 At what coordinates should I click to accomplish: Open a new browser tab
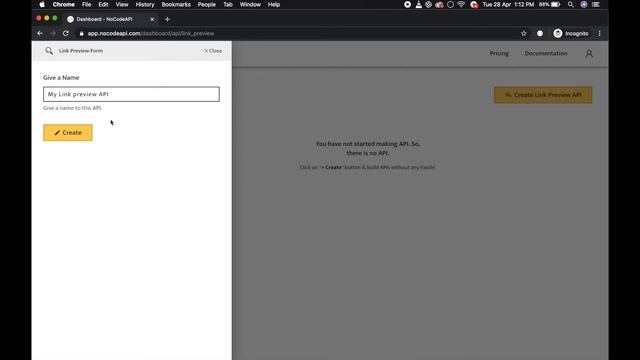[x=167, y=19]
